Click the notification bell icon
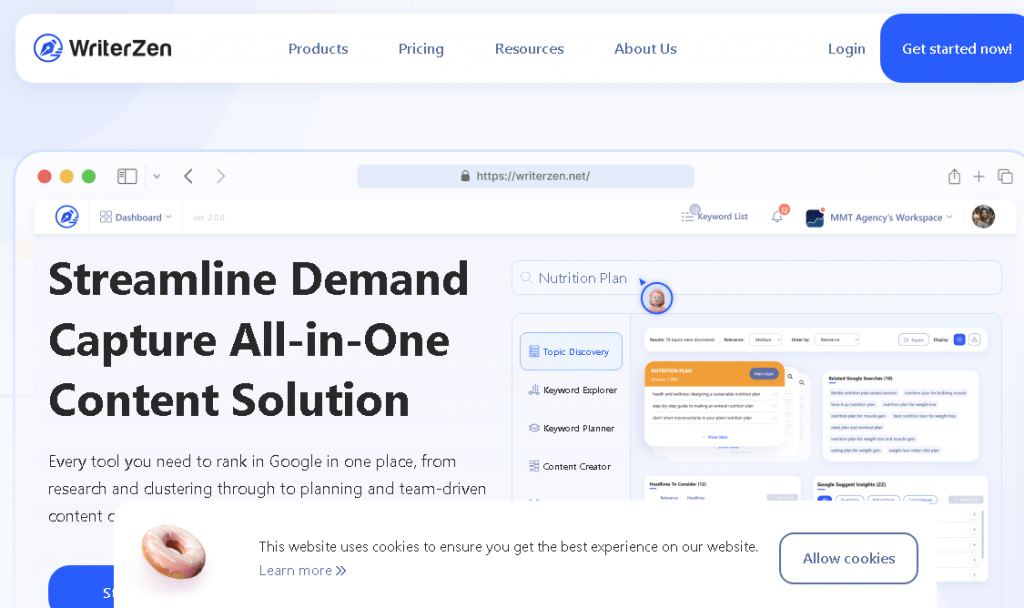 777,217
